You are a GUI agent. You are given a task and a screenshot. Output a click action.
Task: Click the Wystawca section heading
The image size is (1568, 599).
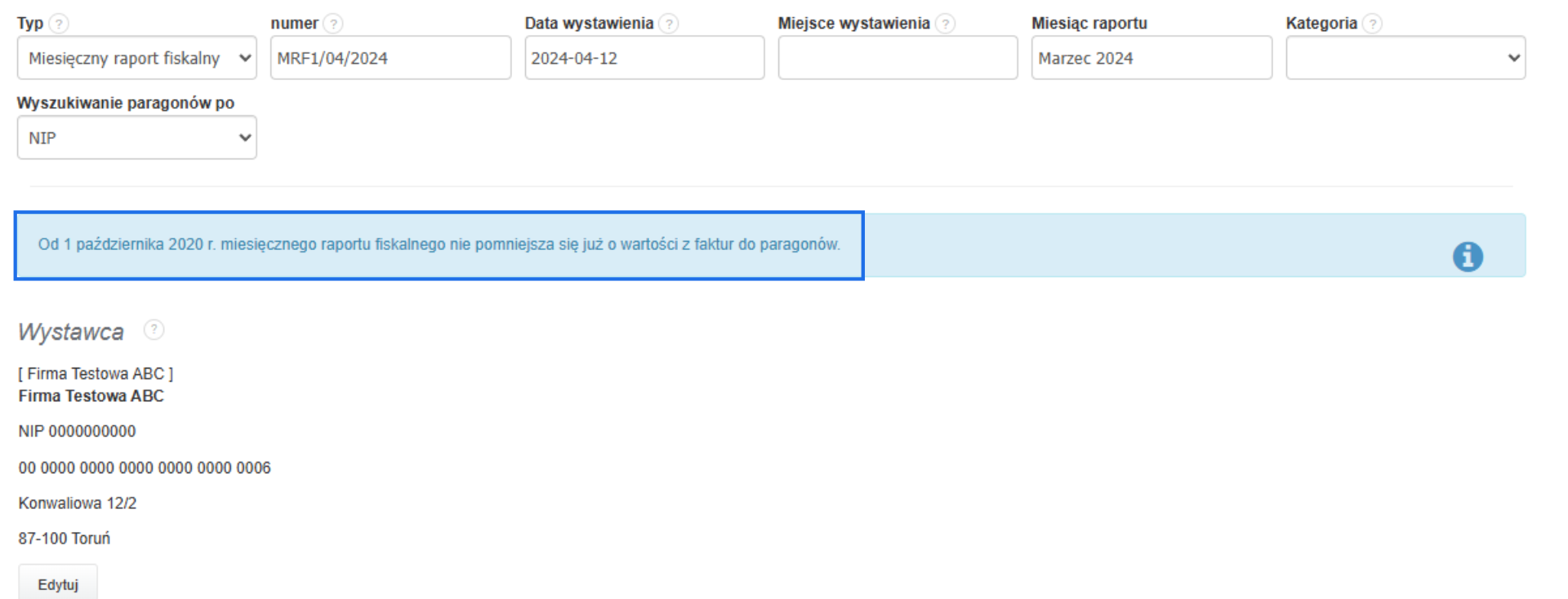pyautogui.click(x=71, y=332)
